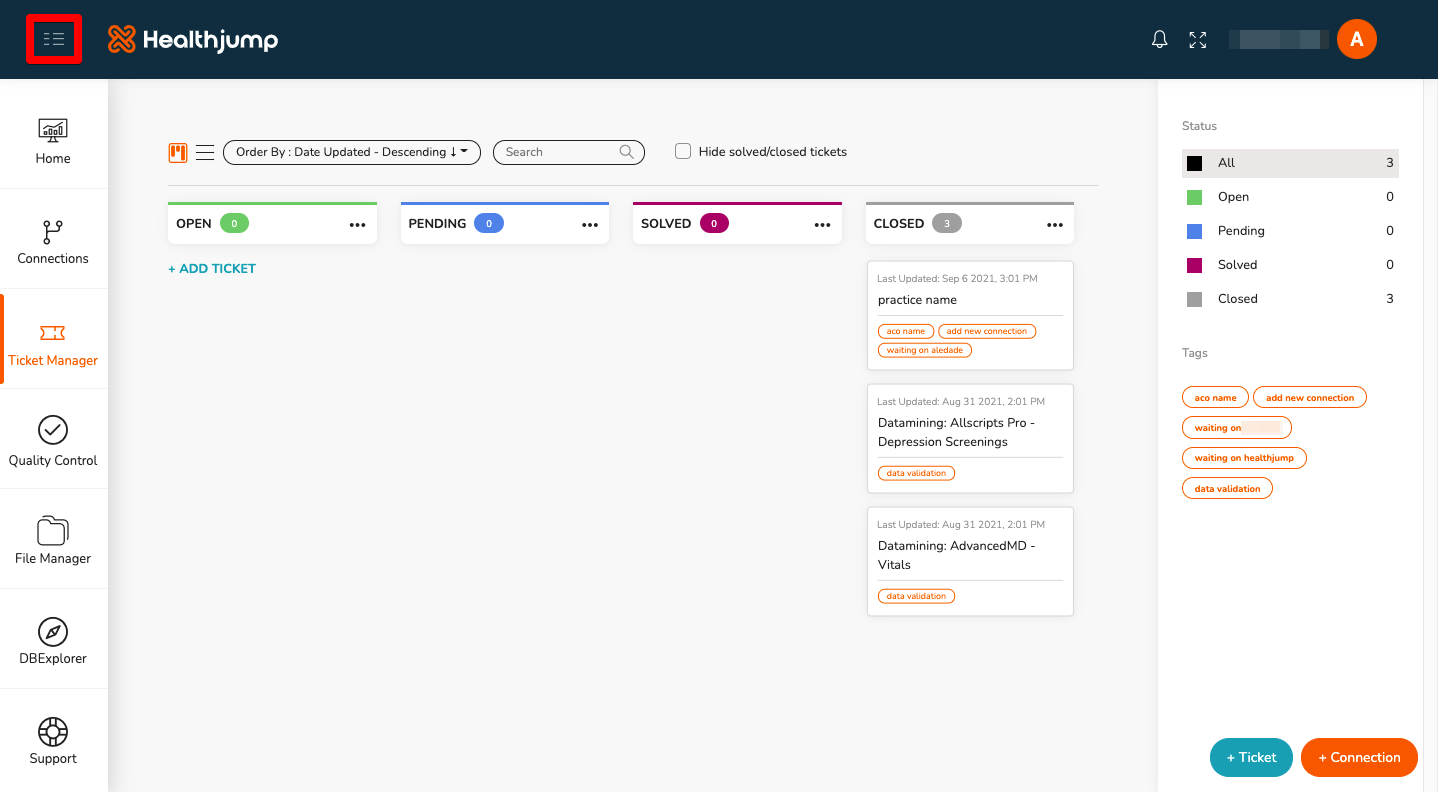Open user avatar 'A' menu
This screenshot has height=792, width=1438.
point(1357,39)
